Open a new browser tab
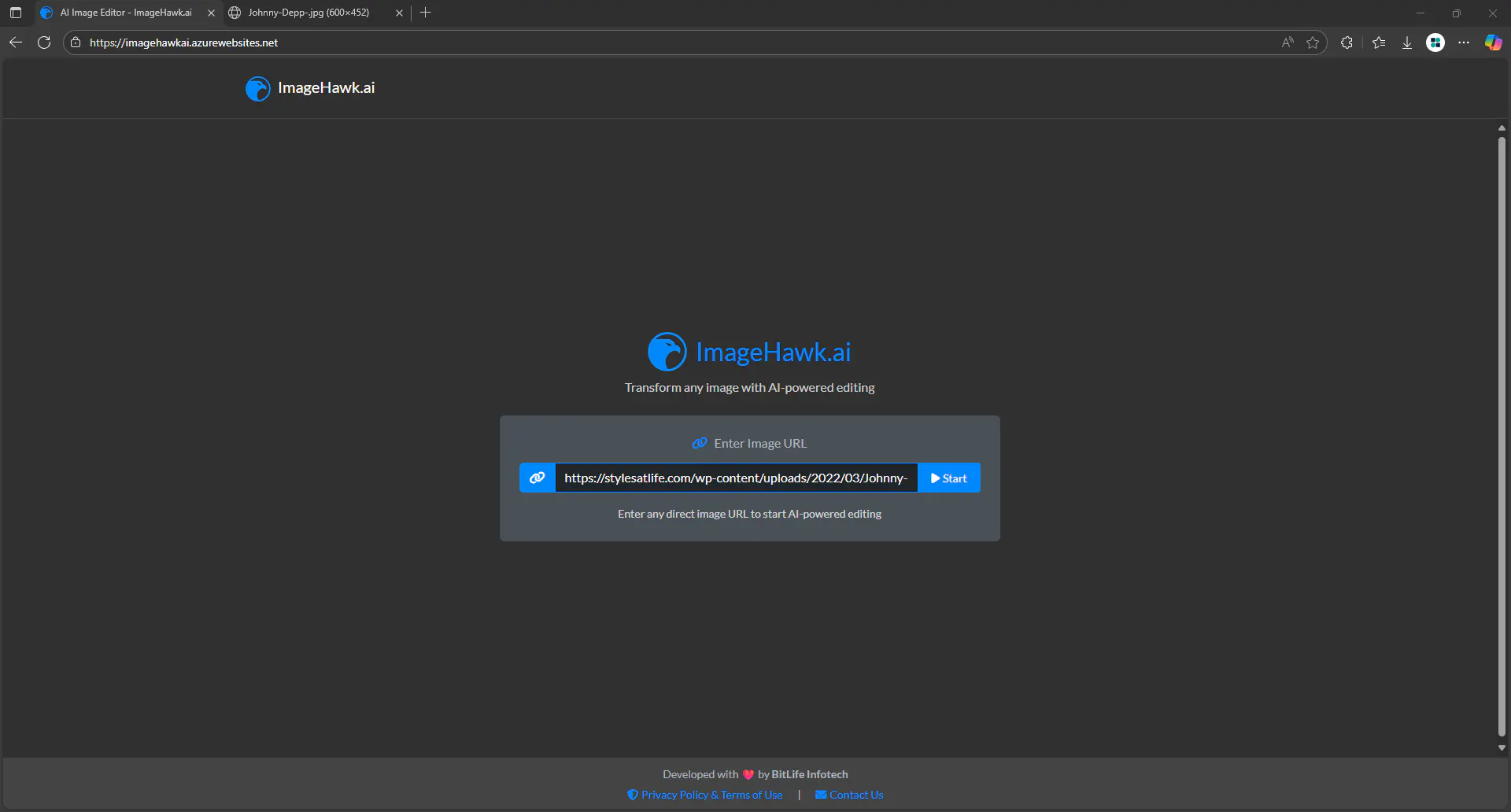Viewport: 1511px width, 812px height. click(426, 13)
